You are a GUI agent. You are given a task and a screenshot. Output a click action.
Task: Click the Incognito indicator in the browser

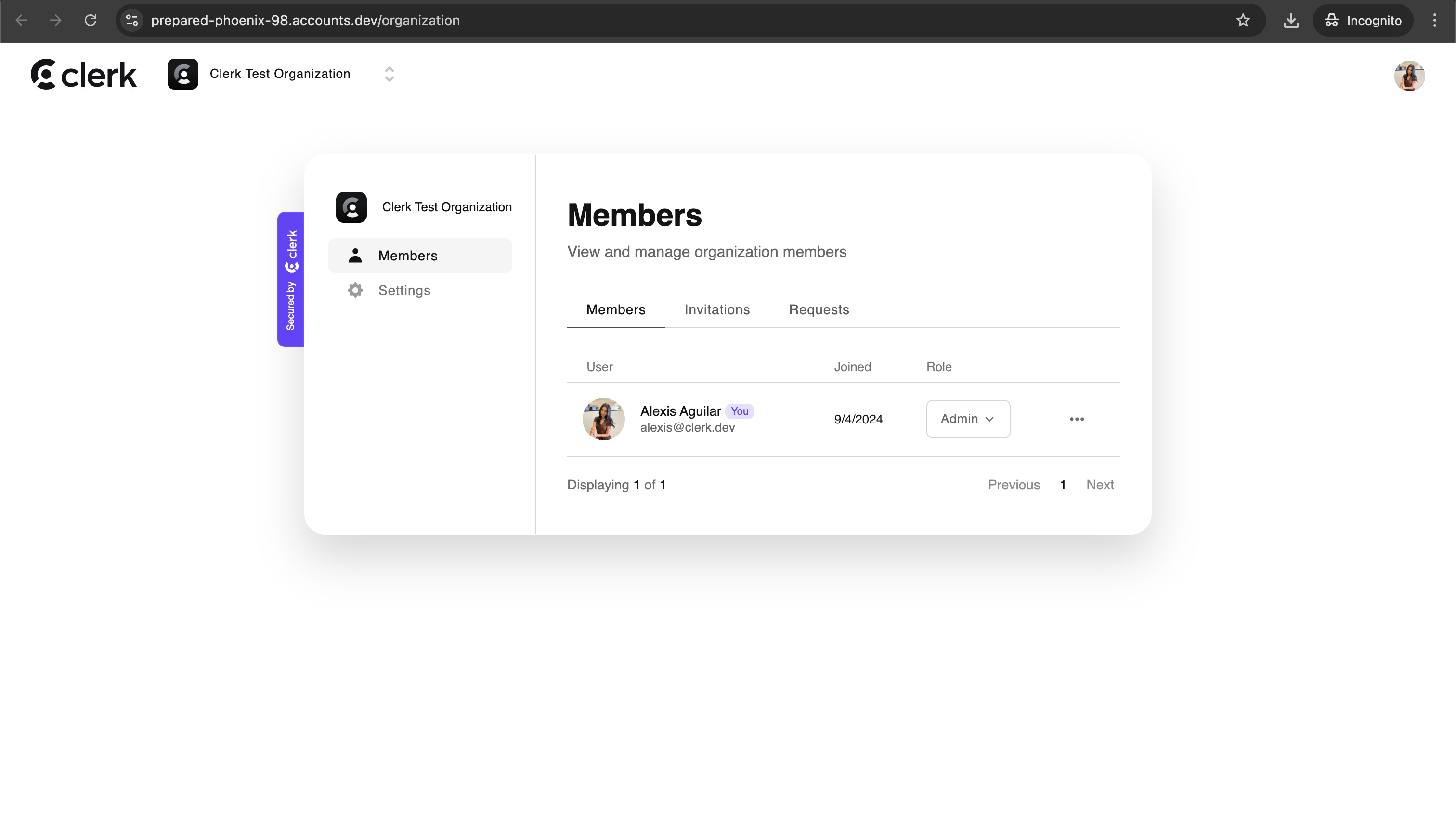[1363, 20]
